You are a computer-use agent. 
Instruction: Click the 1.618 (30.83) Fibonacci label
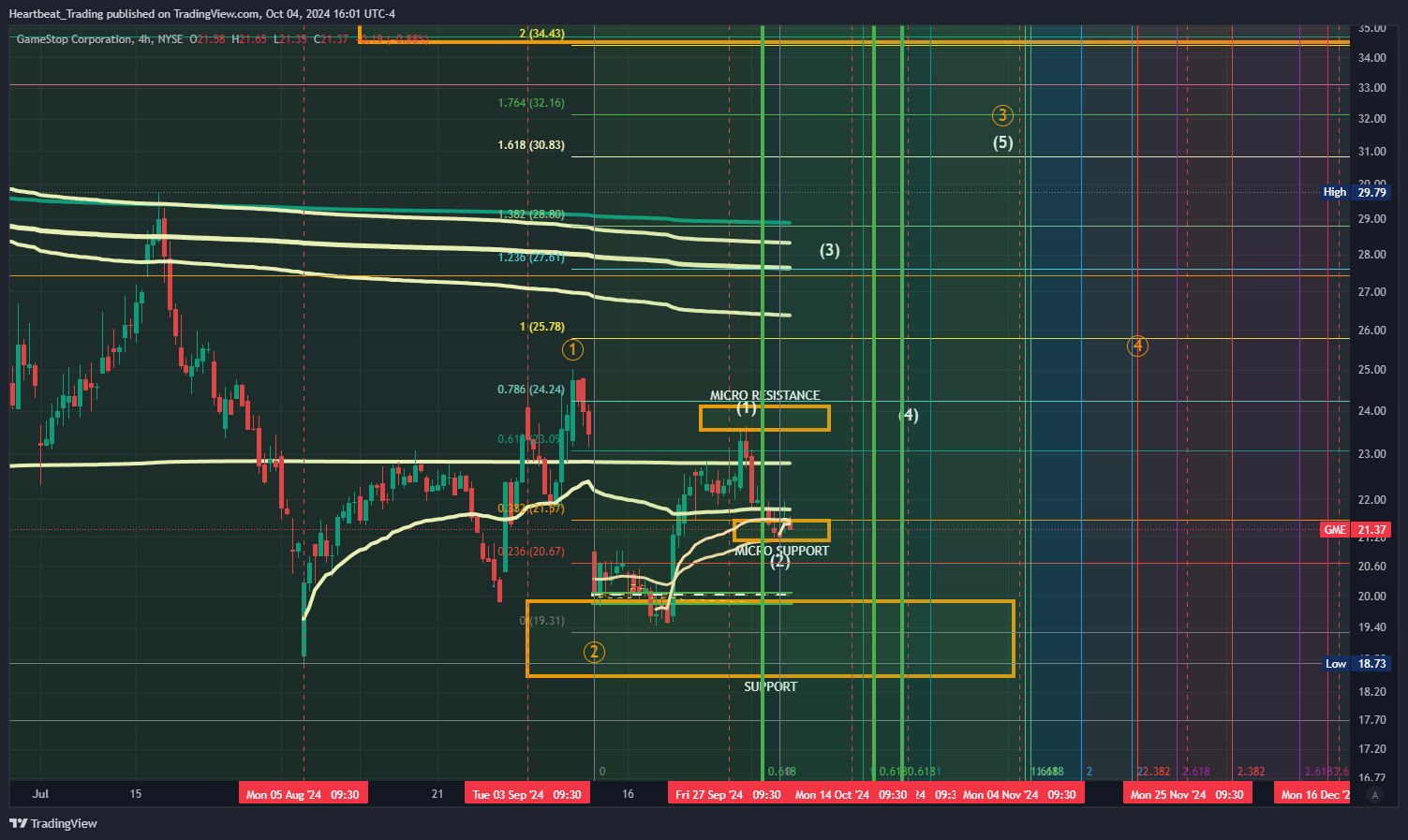pos(531,145)
